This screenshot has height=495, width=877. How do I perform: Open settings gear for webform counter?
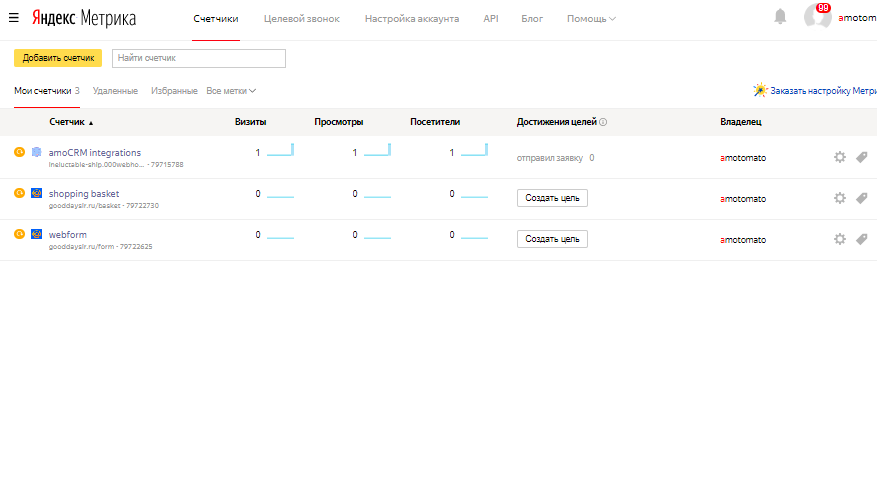click(840, 239)
